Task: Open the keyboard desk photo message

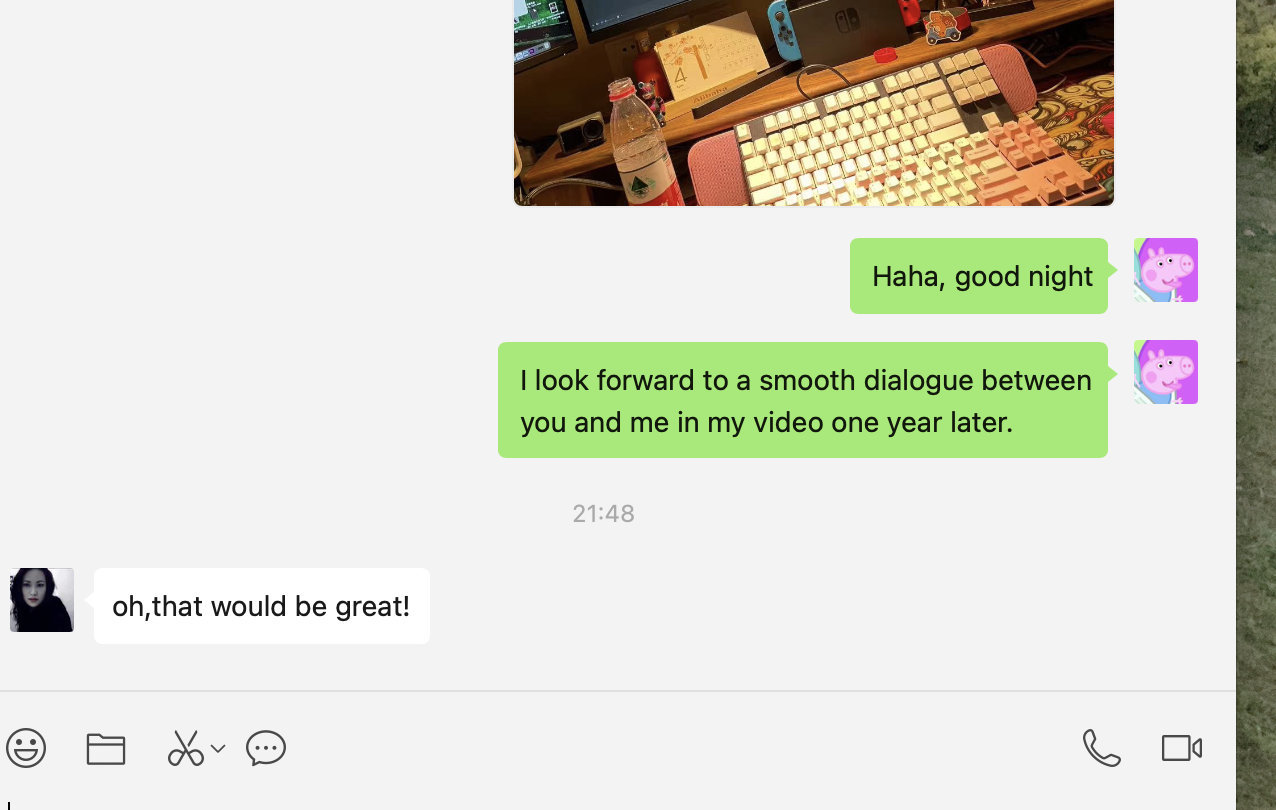Action: click(814, 102)
